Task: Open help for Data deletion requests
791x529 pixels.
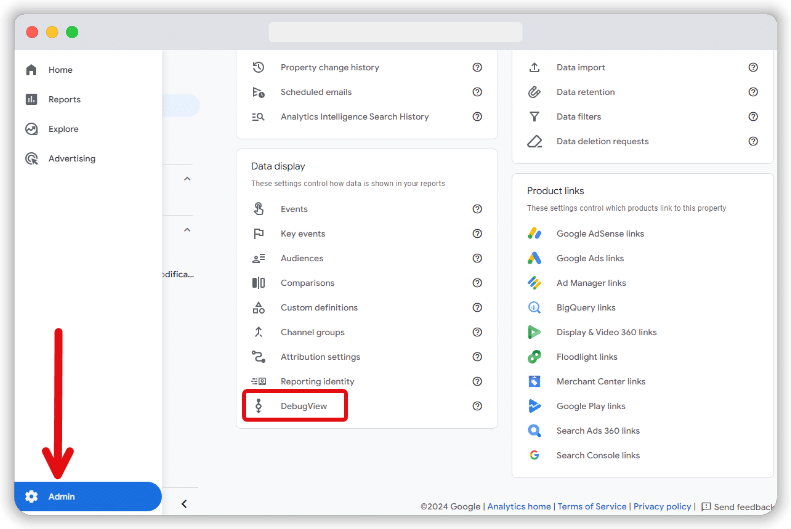Action: tap(753, 141)
